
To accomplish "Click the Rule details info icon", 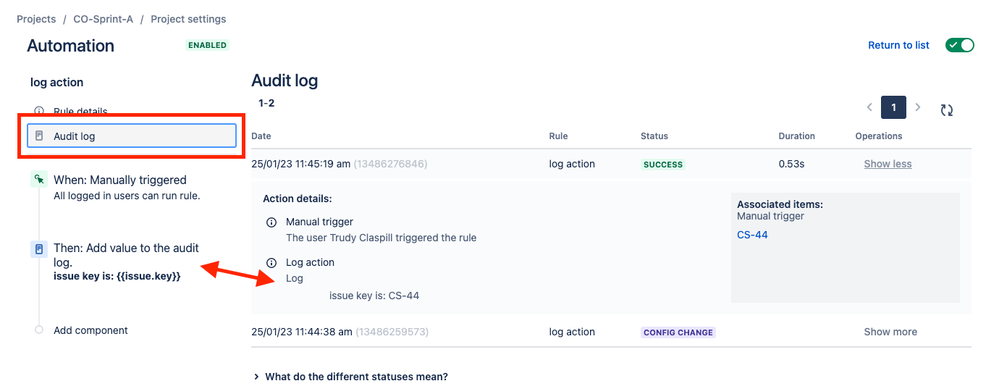I will [x=39, y=111].
